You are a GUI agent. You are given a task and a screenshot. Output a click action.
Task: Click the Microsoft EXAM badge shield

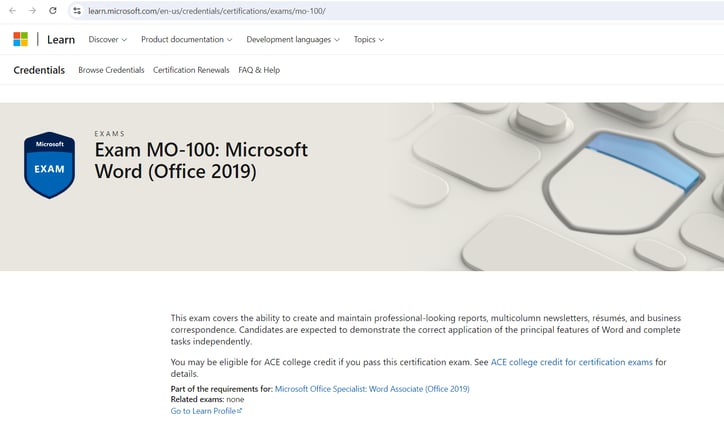(x=49, y=165)
